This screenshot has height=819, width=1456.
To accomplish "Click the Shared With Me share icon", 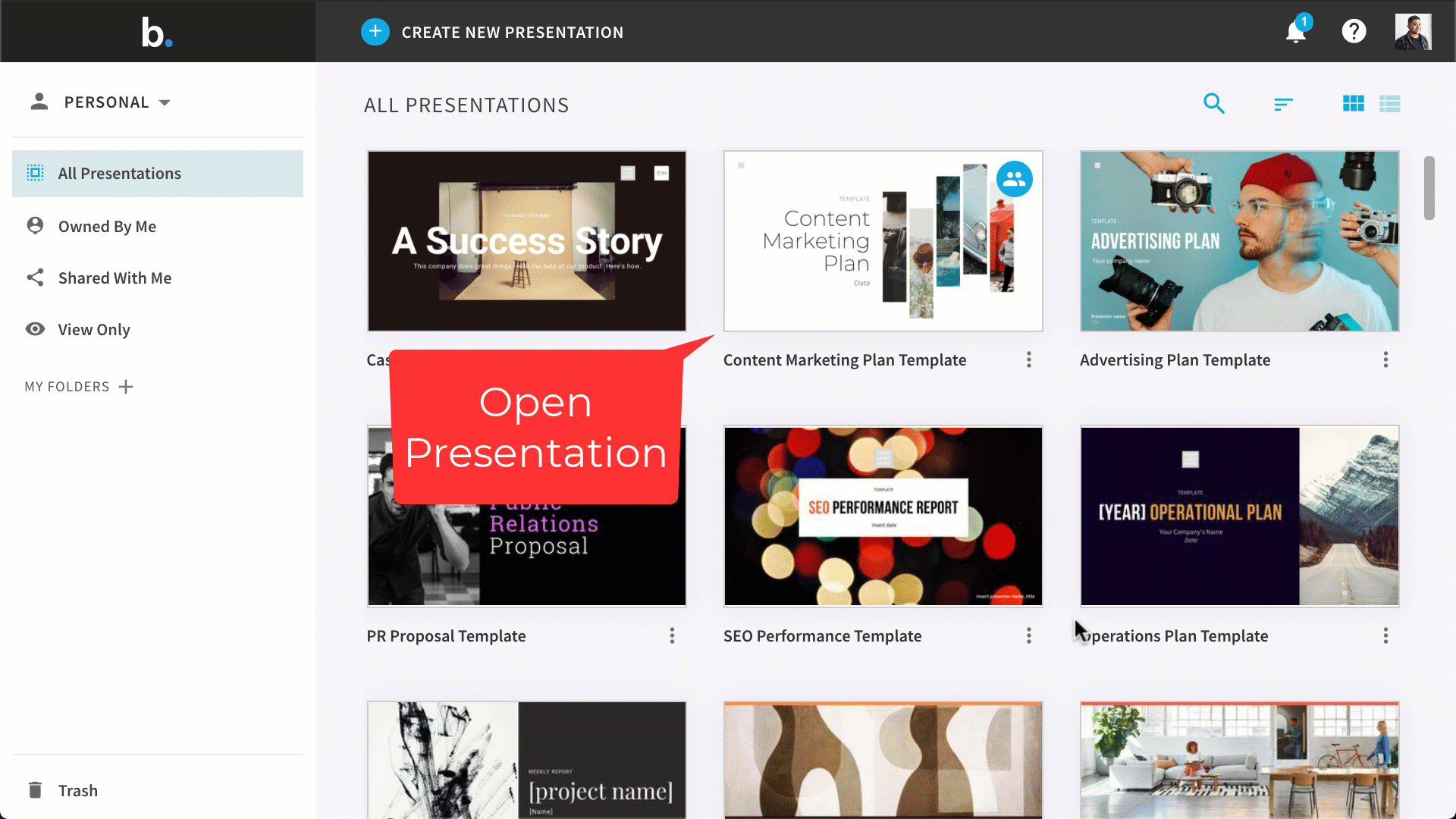I will coord(35,277).
